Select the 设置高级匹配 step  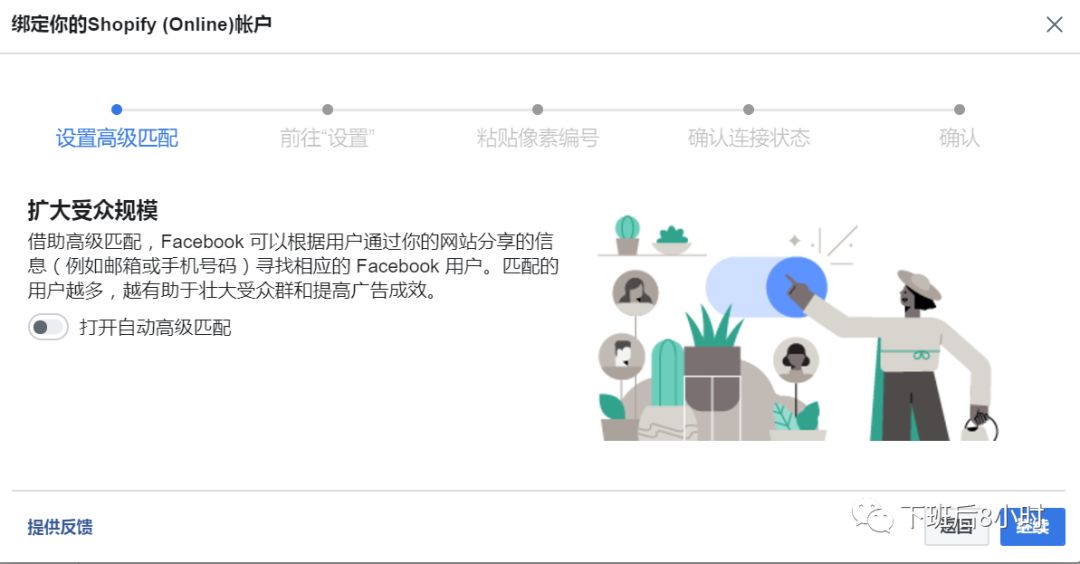pyautogui.click(x=116, y=138)
